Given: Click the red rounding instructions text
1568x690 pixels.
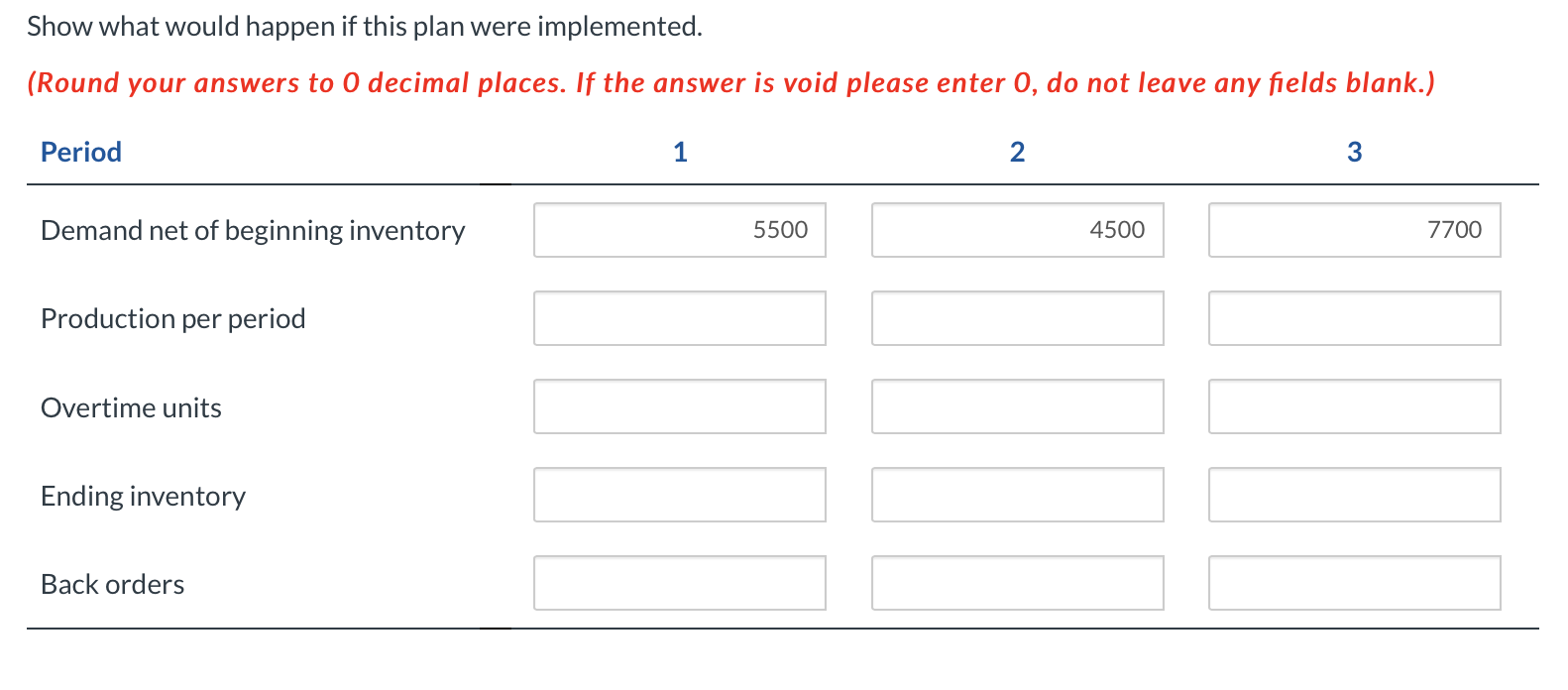Looking at the screenshot, I should 730,82.
